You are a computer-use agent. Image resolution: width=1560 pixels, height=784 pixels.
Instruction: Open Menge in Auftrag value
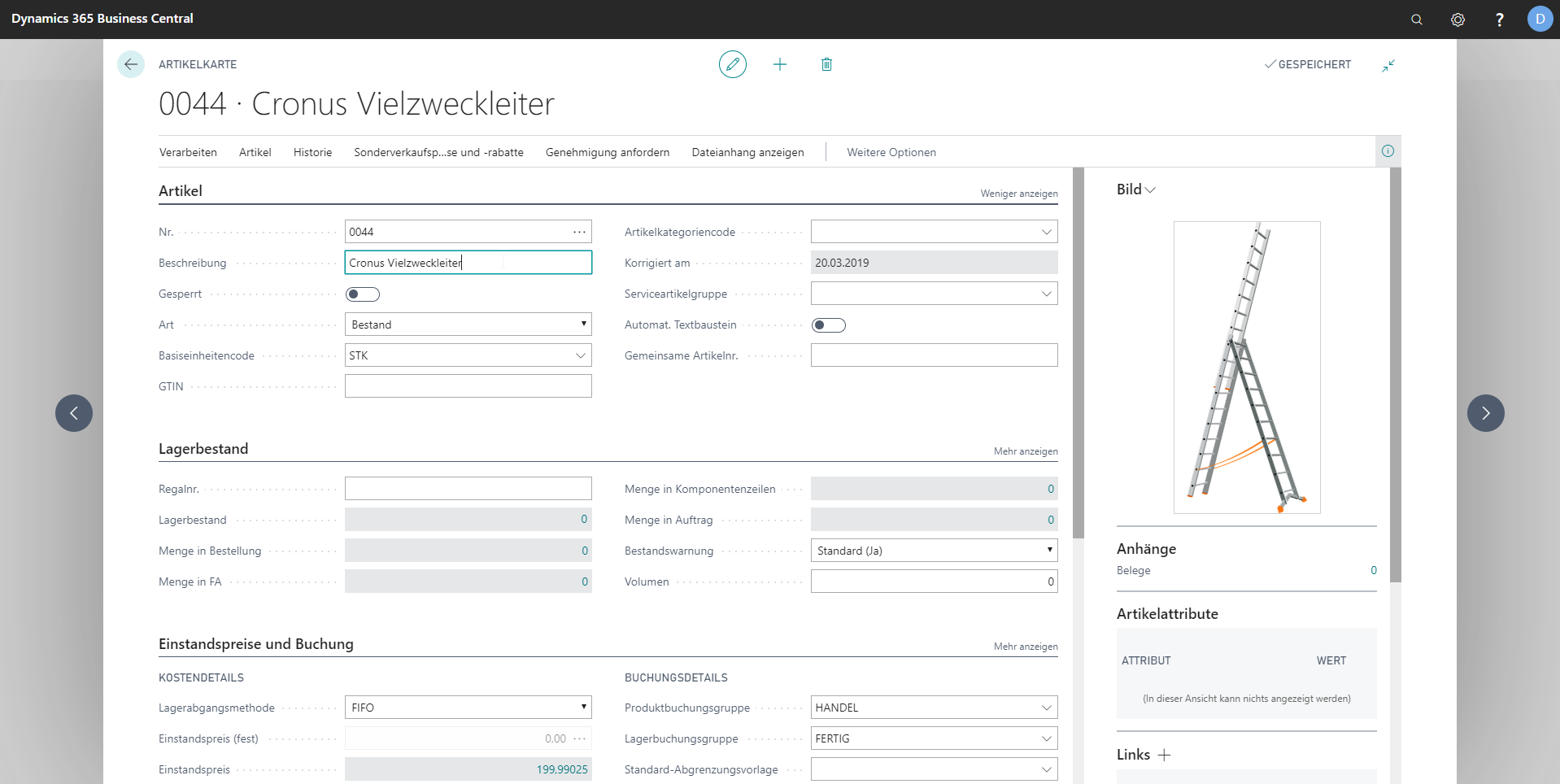(1051, 520)
